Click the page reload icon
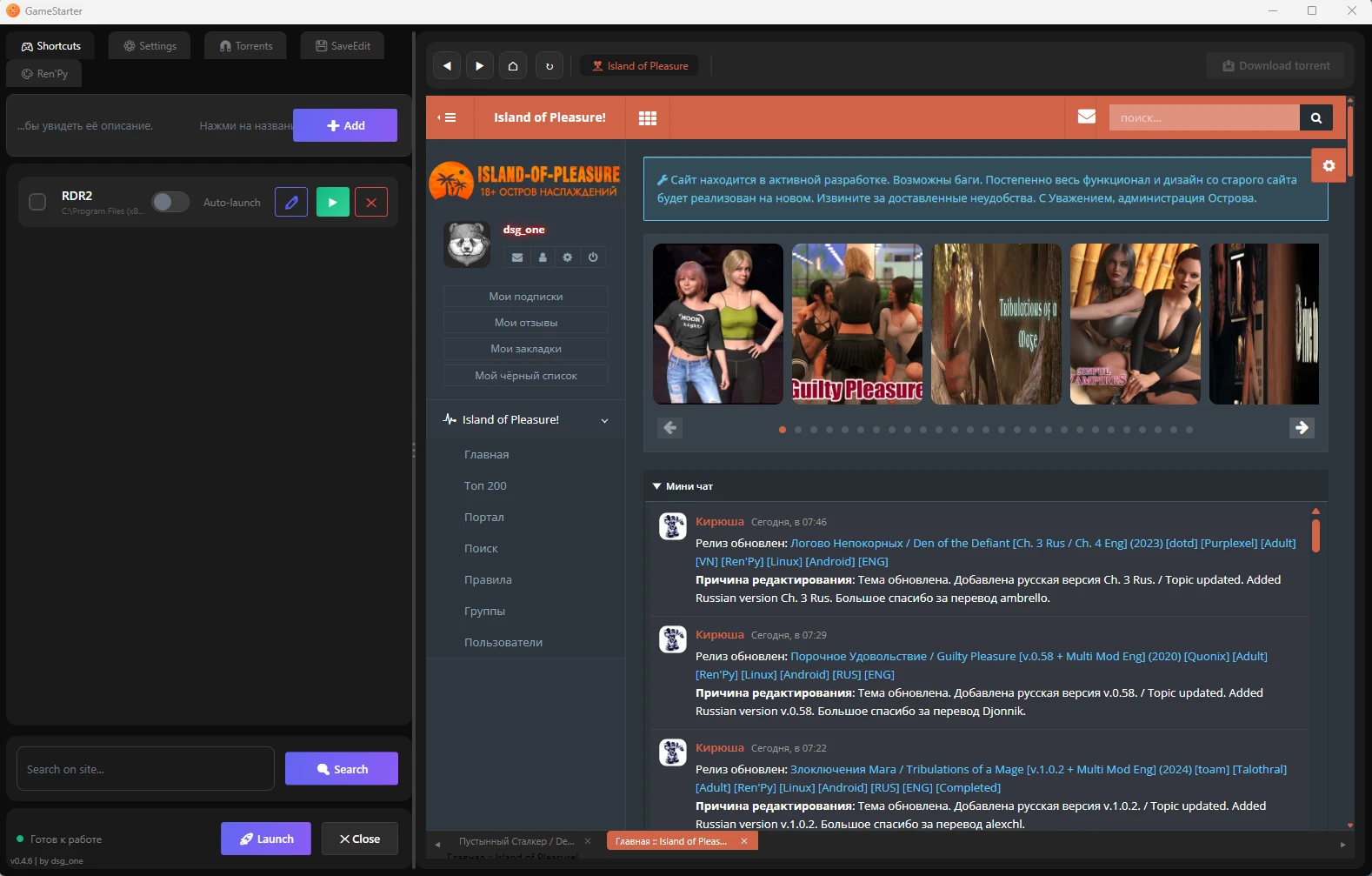 (549, 66)
